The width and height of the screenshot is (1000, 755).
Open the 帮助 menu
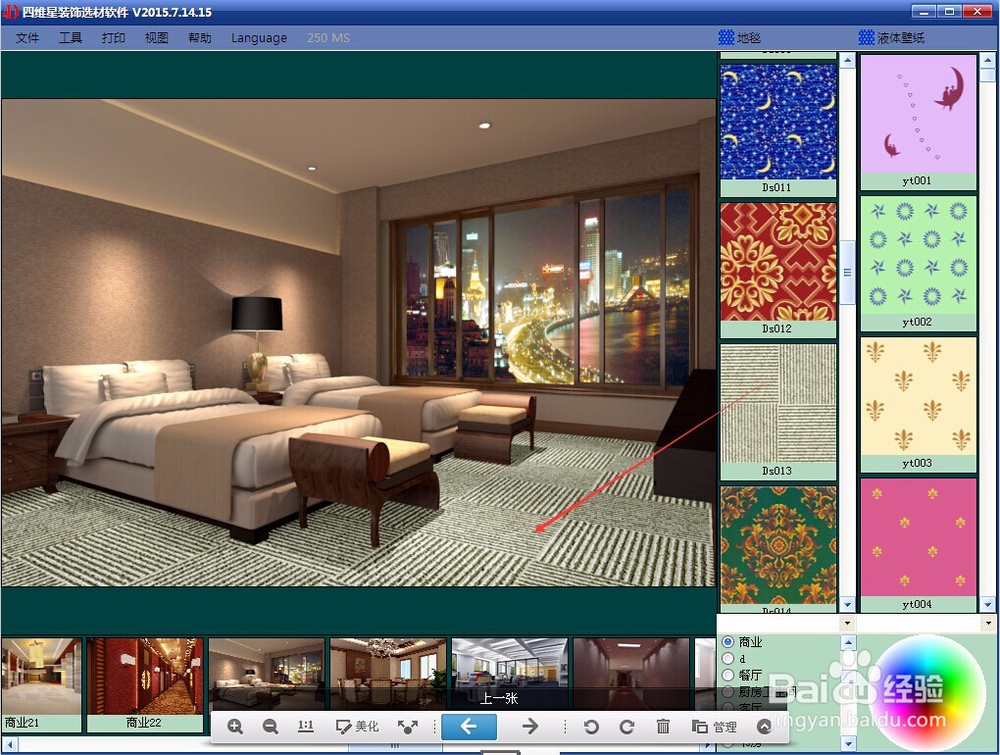tap(200, 38)
